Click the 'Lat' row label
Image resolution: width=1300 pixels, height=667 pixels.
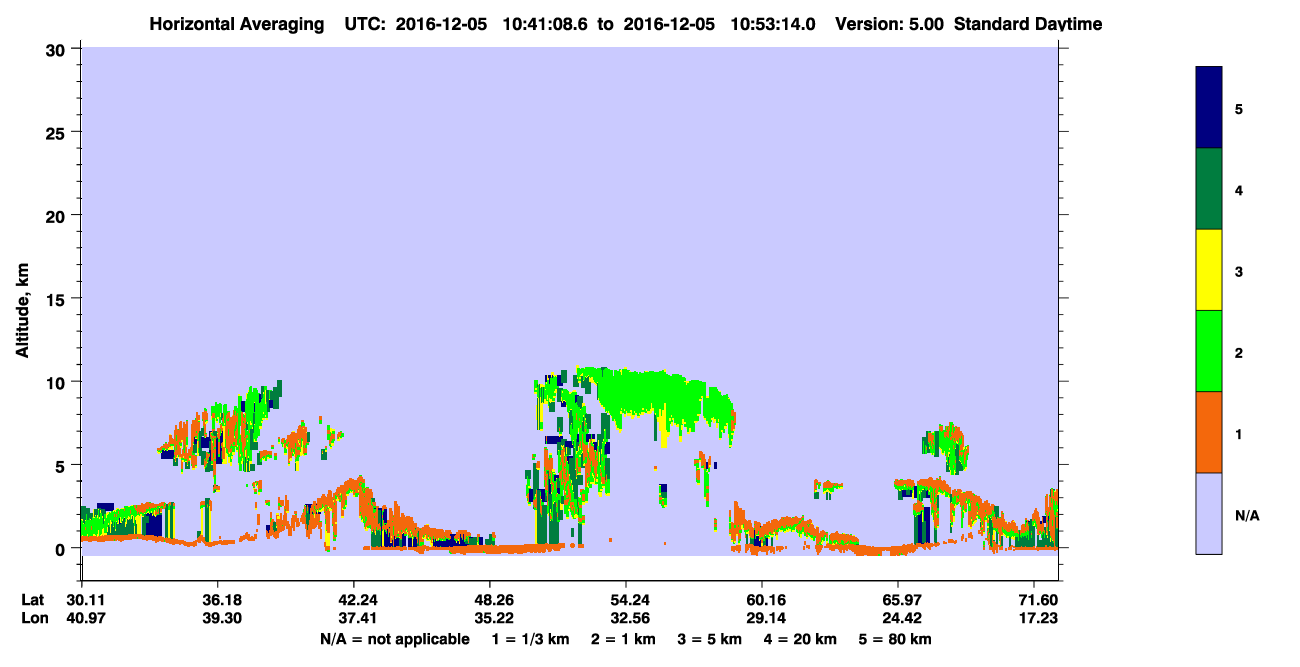32,599
